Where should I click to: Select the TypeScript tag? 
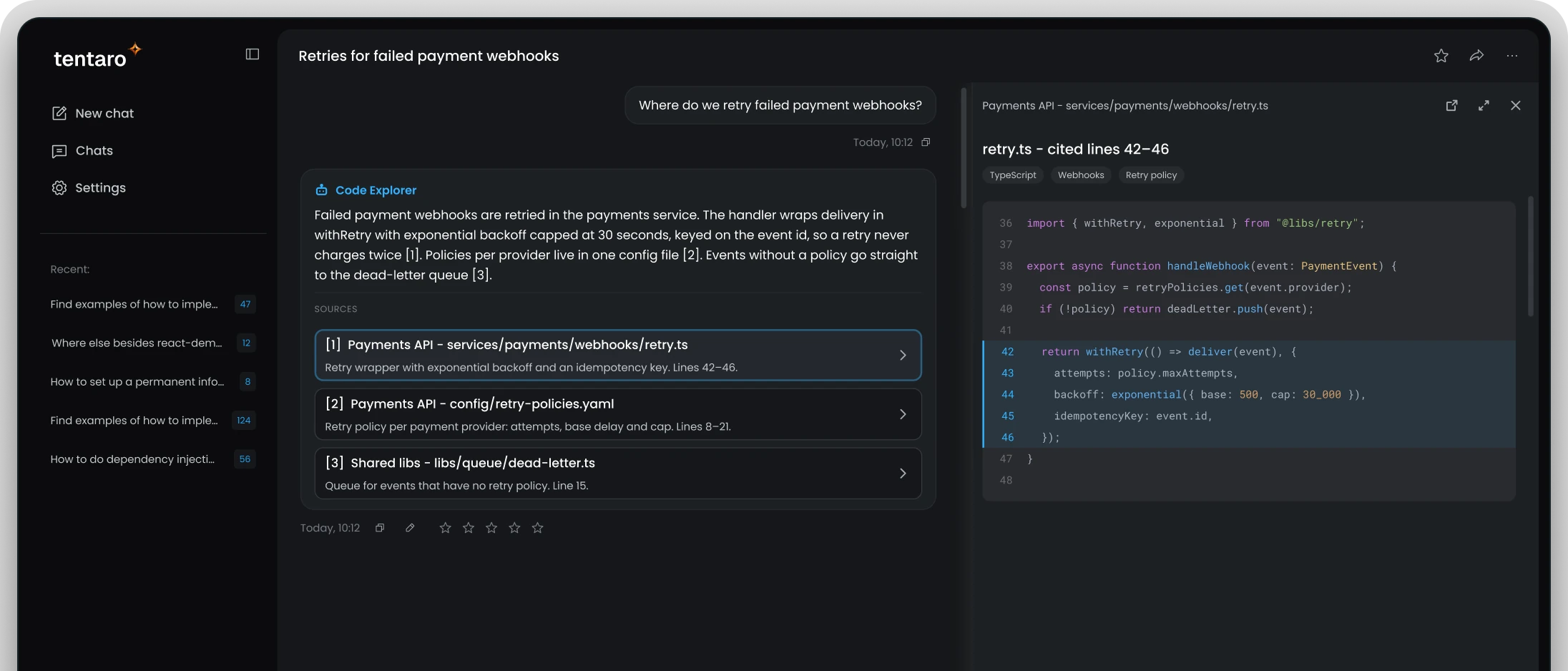[x=1012, y=175]
